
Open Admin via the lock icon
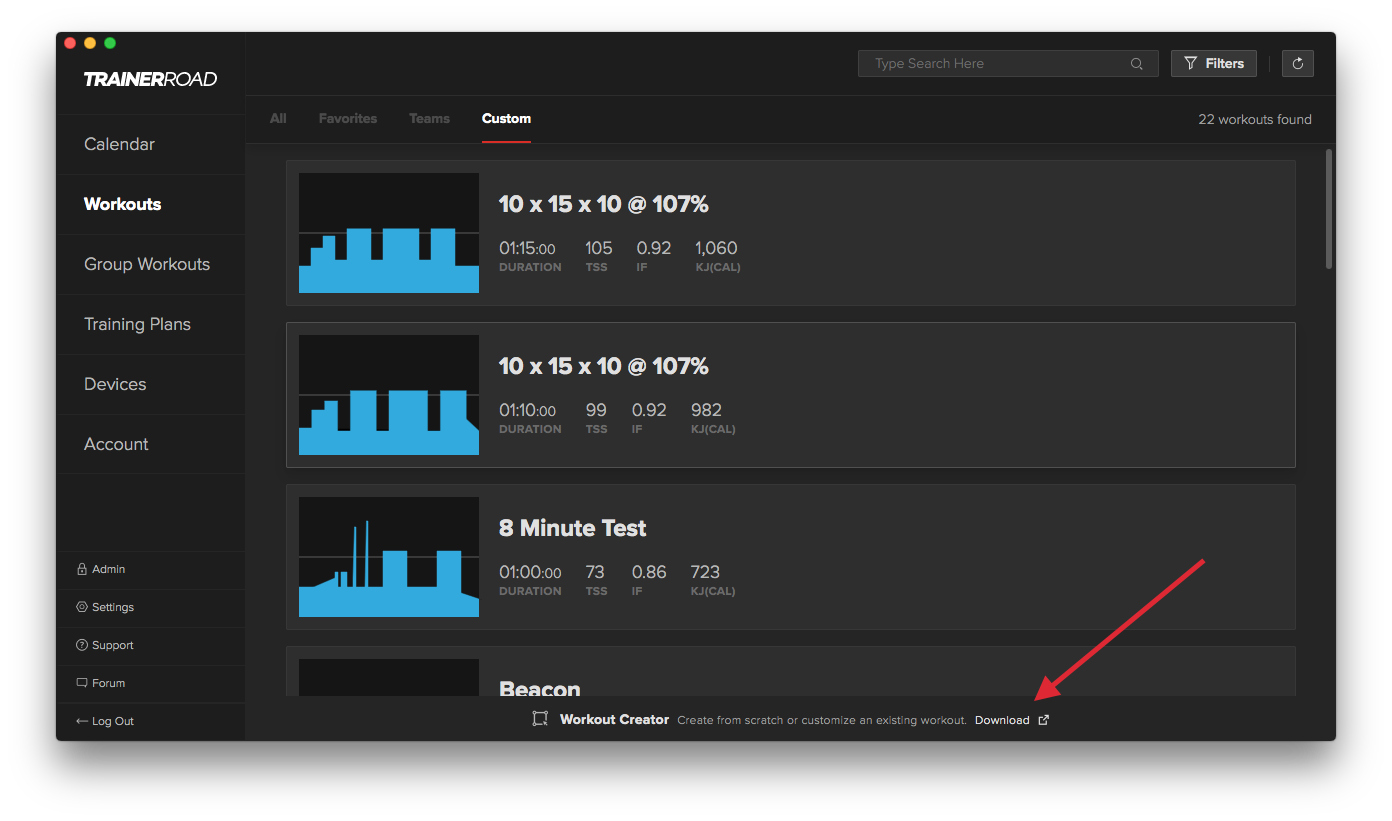(82, 569)
